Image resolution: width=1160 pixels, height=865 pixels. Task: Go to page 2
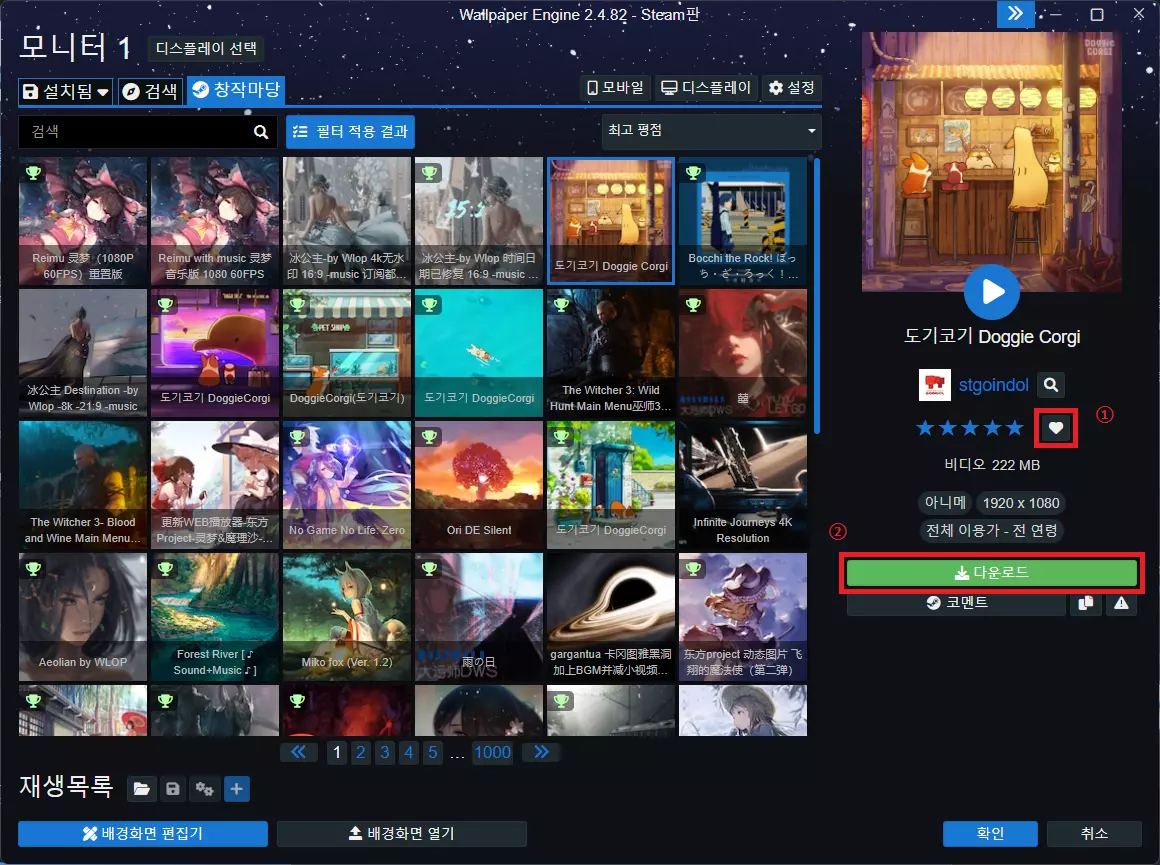tap(360, 752)
